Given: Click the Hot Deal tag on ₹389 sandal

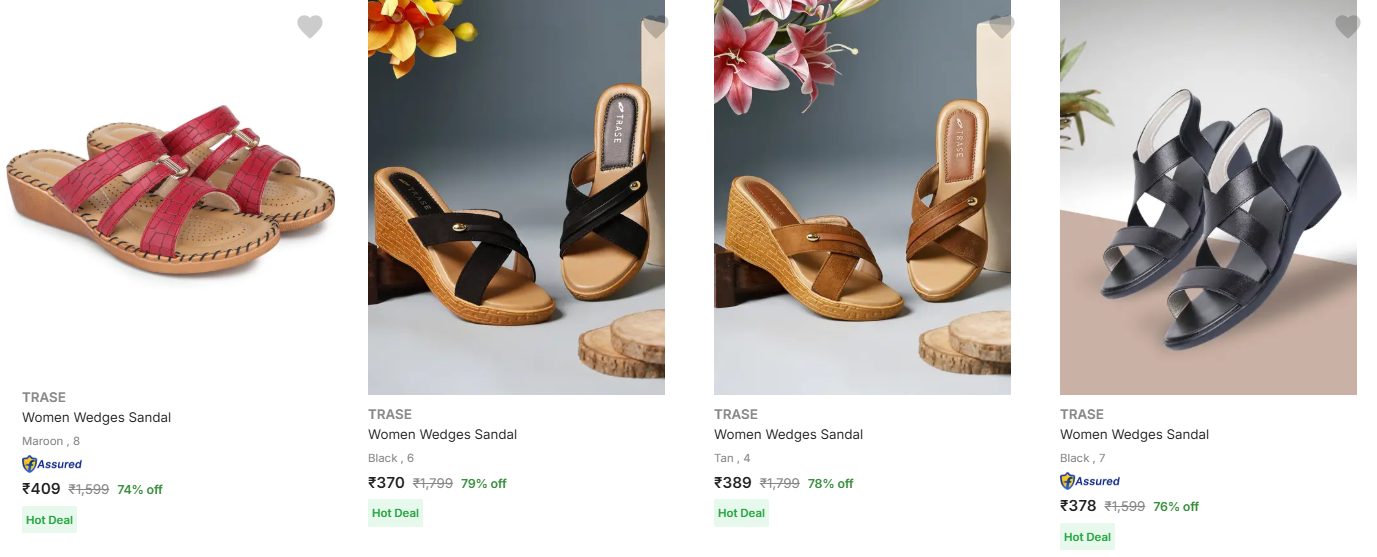Looking at the screenshot, I should (x=742, y=513).
